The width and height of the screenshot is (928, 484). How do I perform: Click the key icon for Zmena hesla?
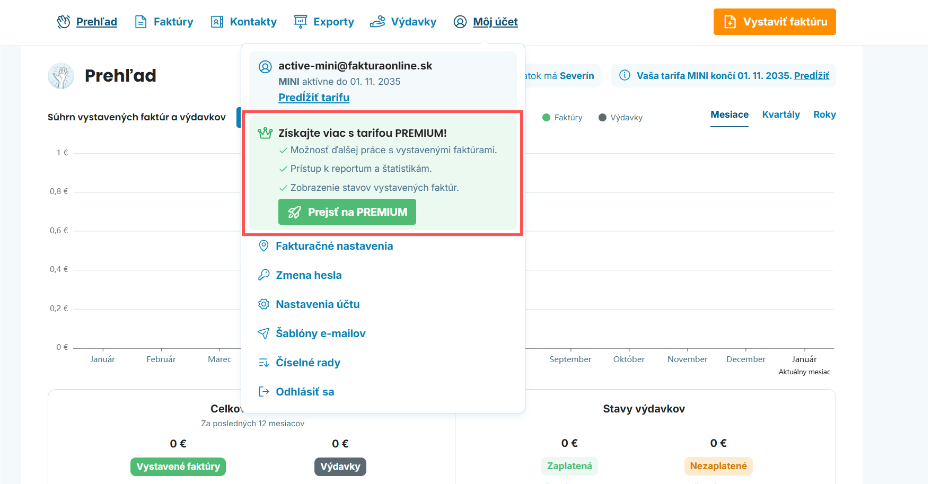[x=263, y=275]
